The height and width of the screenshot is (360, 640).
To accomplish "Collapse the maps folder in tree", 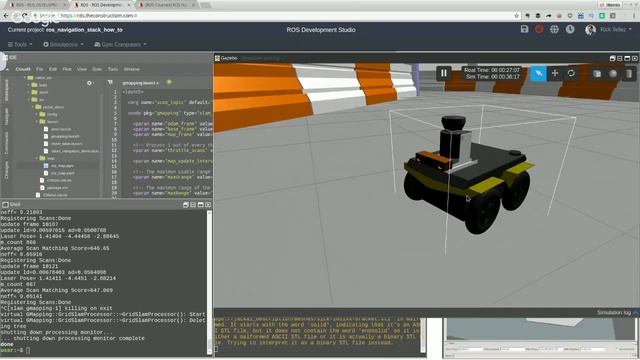I will point(37,158).
